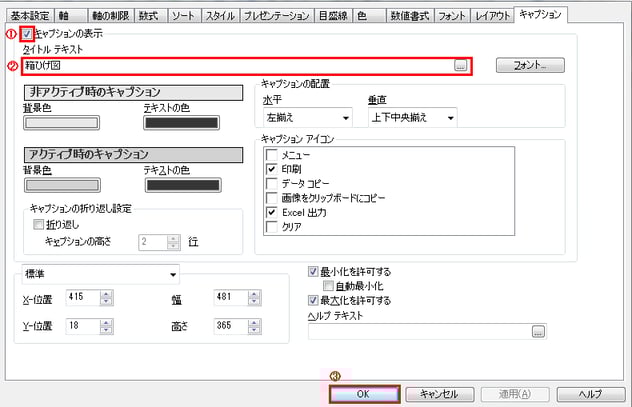Open the 軸の制限 tab
632x407 pixels.
pos(111,16)
